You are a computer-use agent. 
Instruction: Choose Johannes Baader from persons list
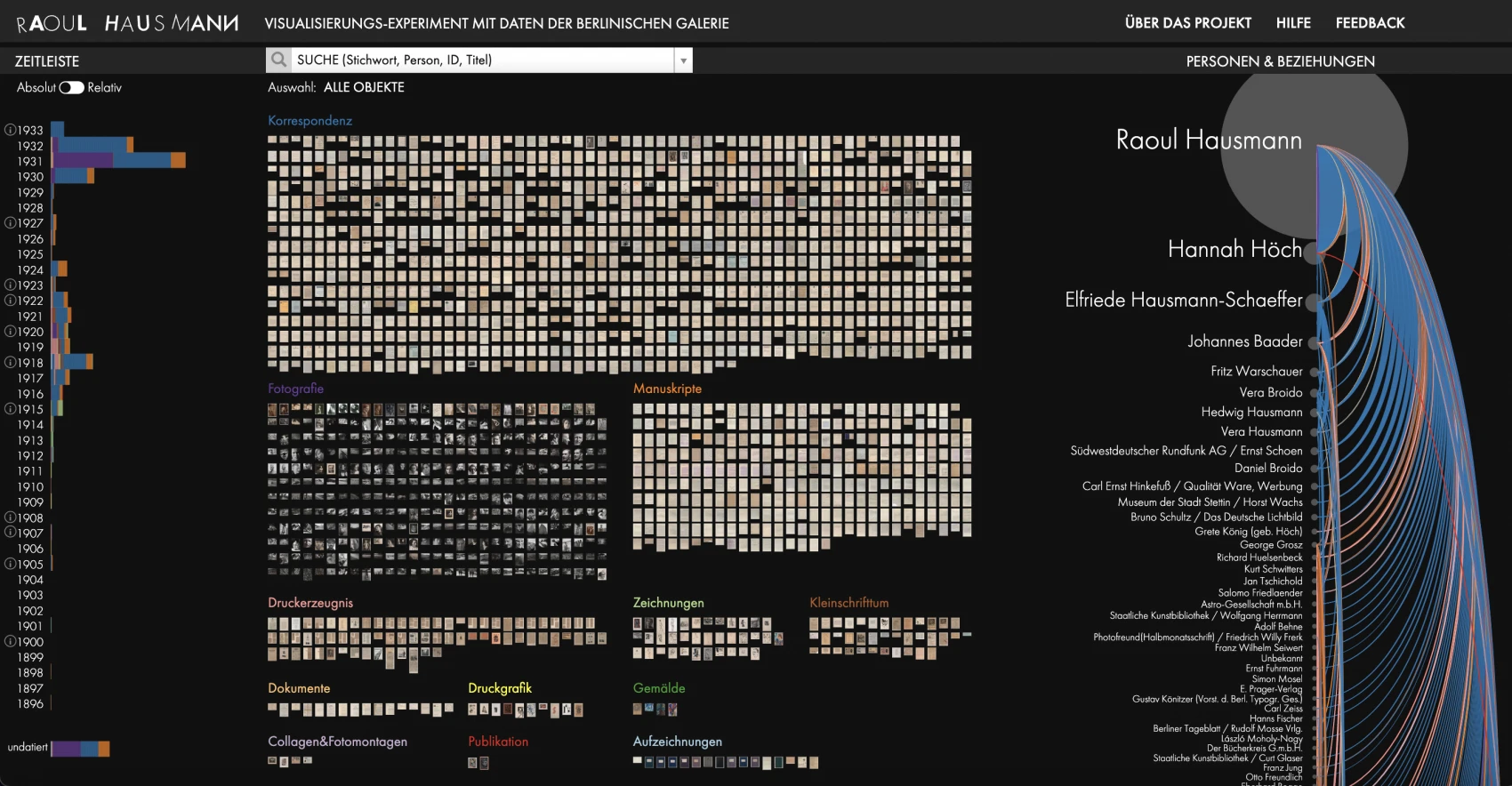[x=1244, y=341]
